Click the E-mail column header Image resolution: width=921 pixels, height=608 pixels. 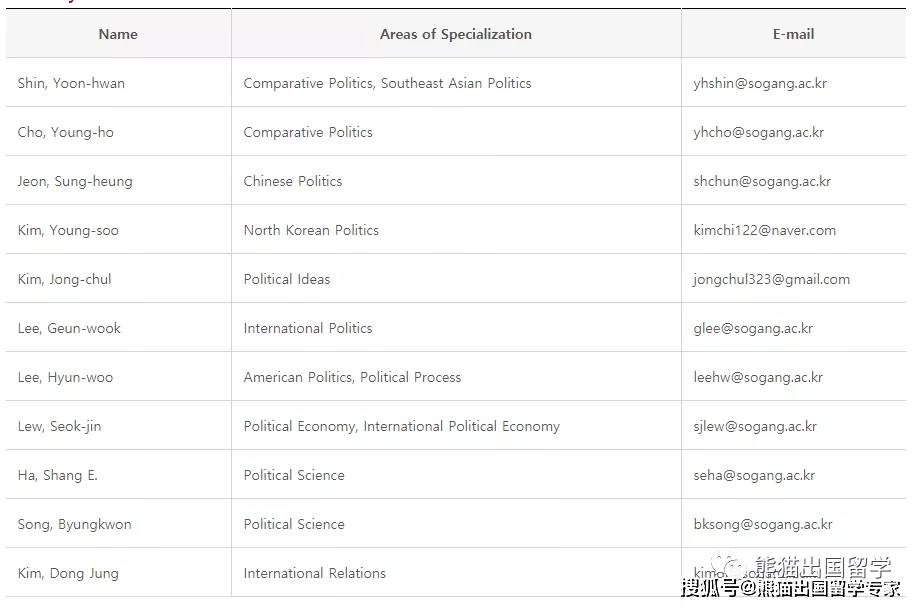click(x=794, y=35)
